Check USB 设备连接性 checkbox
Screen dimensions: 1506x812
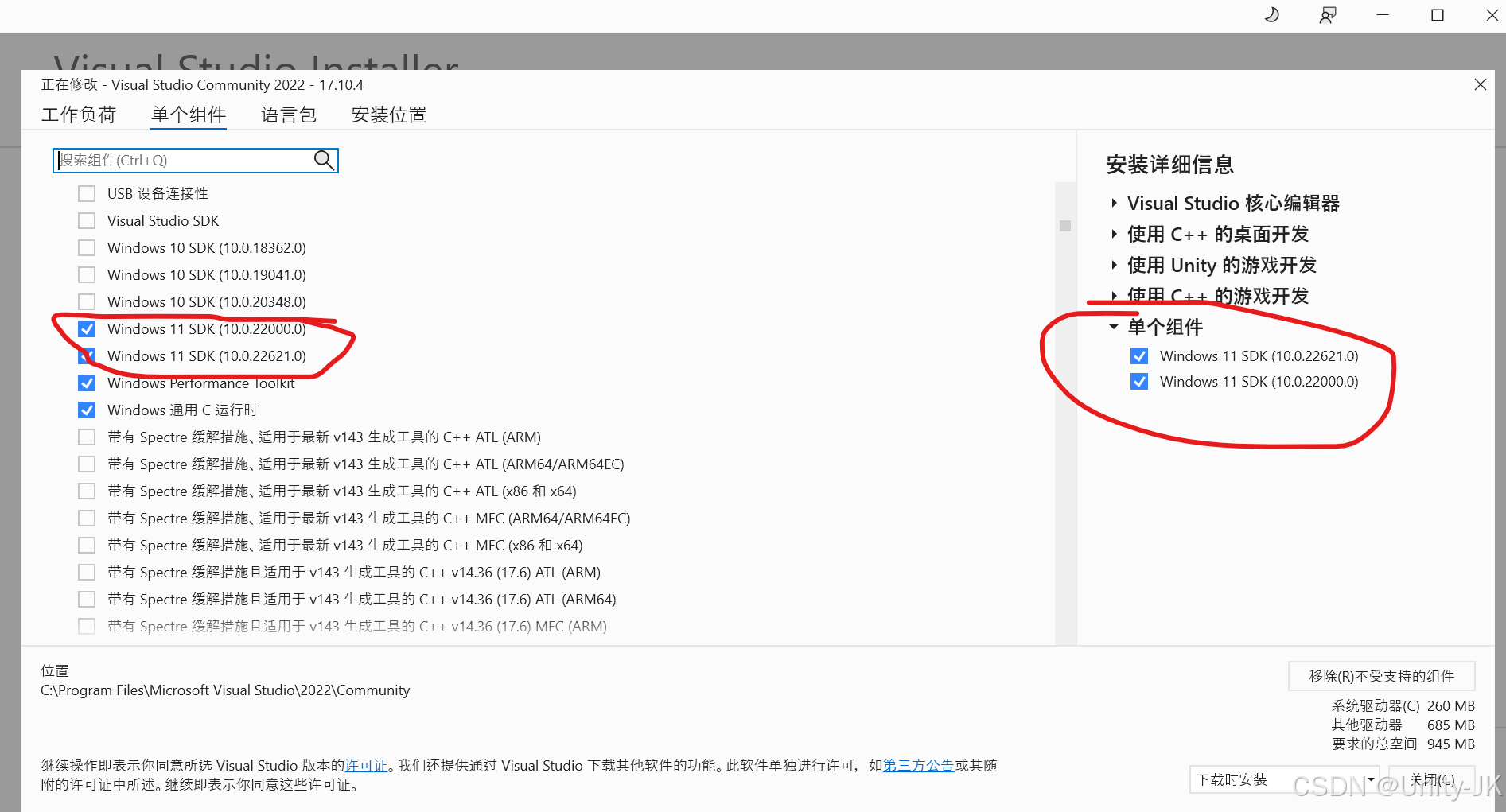tap(87, 193)
